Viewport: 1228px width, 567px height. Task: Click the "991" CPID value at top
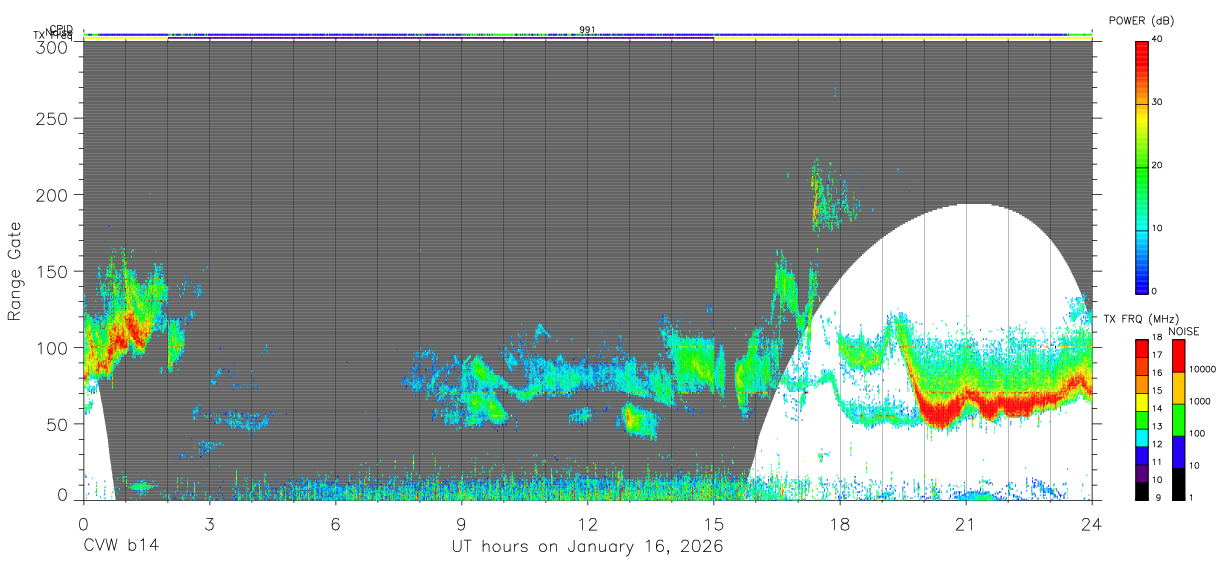[587, 30]
